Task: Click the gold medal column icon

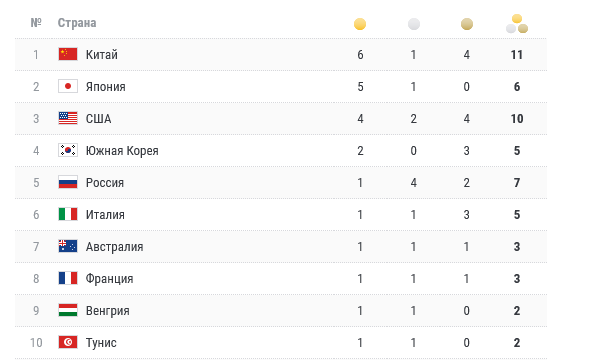Action: (x=360, y=24)
